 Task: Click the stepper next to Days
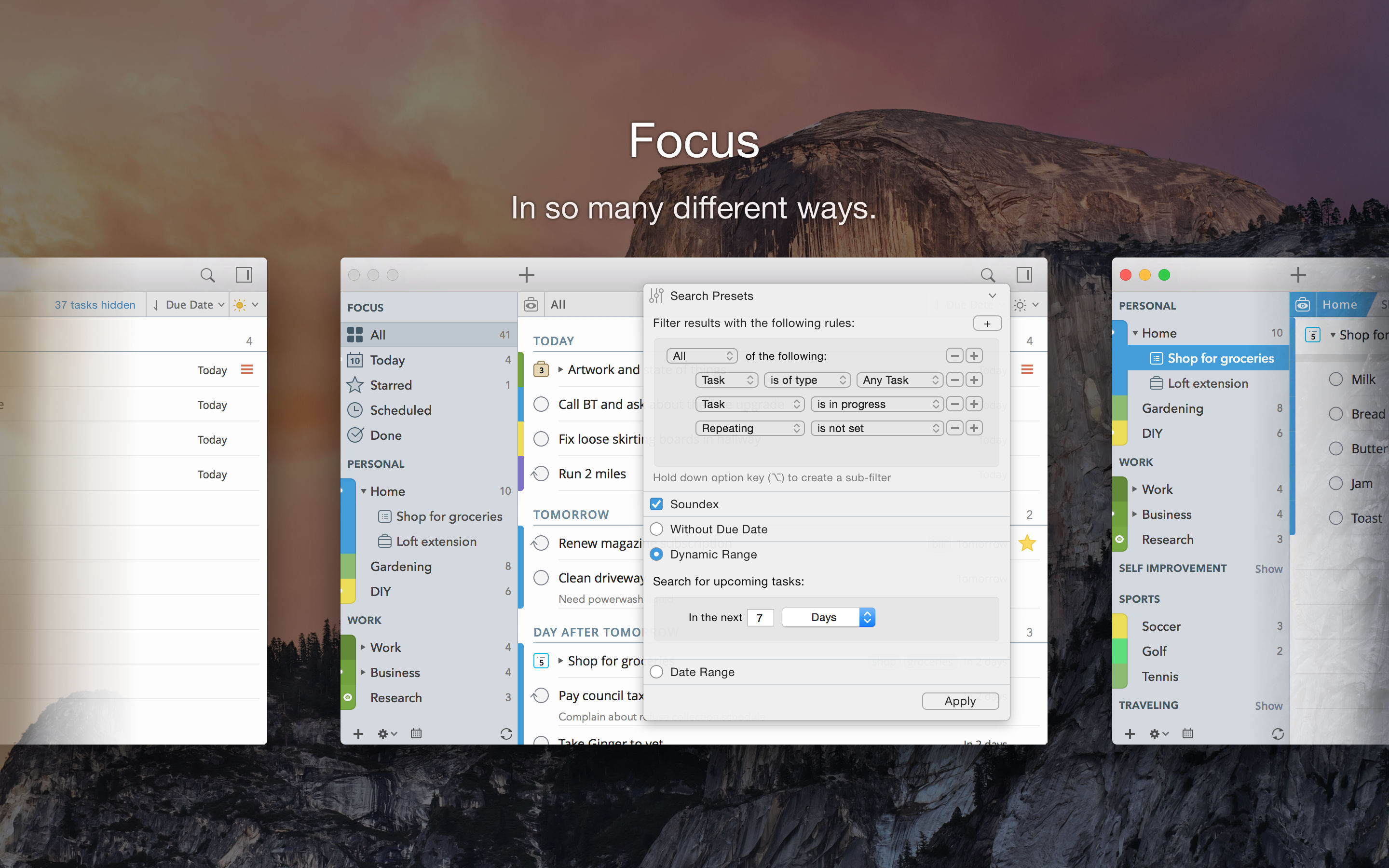point(867,617)
